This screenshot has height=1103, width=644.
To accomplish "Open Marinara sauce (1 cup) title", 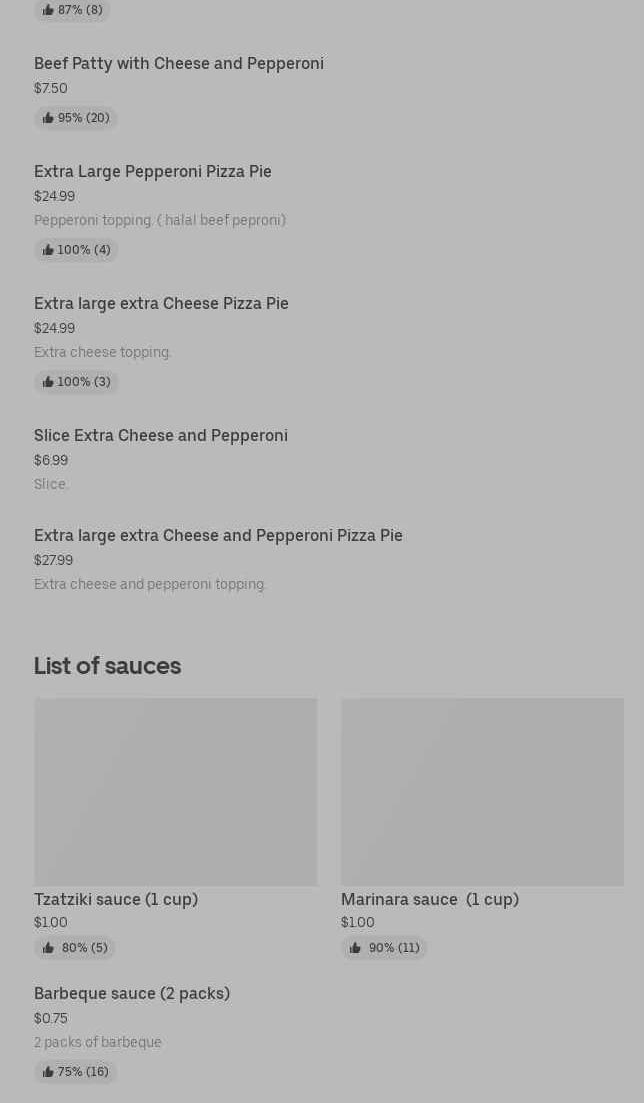I will tap(430, 899).
